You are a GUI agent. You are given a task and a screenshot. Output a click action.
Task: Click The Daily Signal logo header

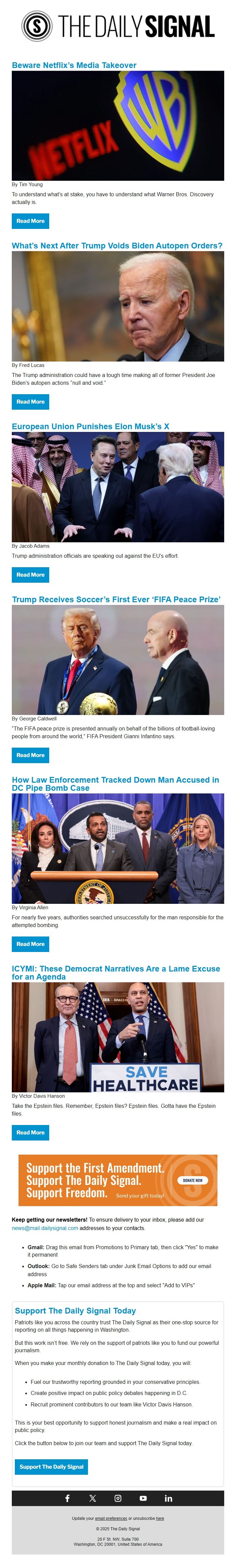click(x=118, y=26)
